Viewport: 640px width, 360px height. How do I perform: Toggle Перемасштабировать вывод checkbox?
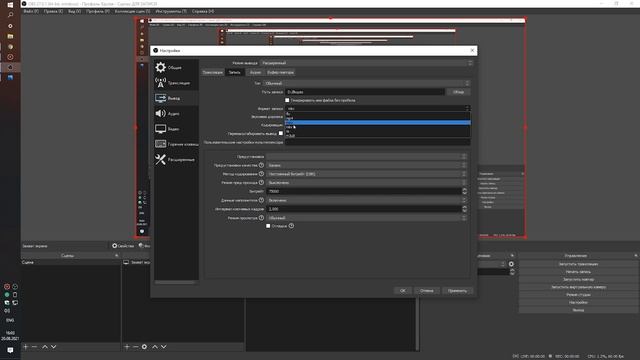pos(280,133)
